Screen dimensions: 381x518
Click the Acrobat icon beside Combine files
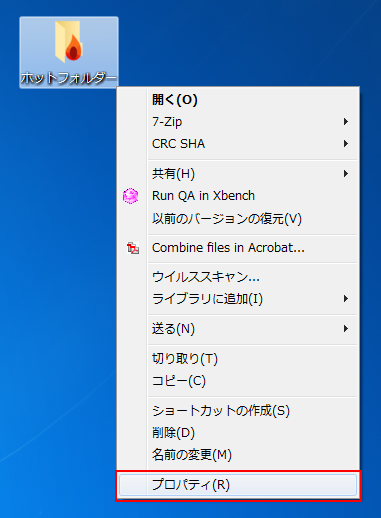point(133,248)
